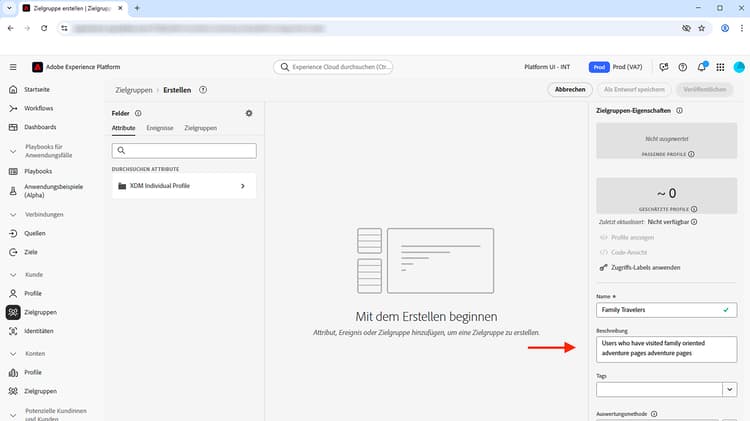This screenshot has width=750, height=421.
Task: Open Anwendungsbeispiele (Alpha) in the sidebar
Action: coord(54,190)
